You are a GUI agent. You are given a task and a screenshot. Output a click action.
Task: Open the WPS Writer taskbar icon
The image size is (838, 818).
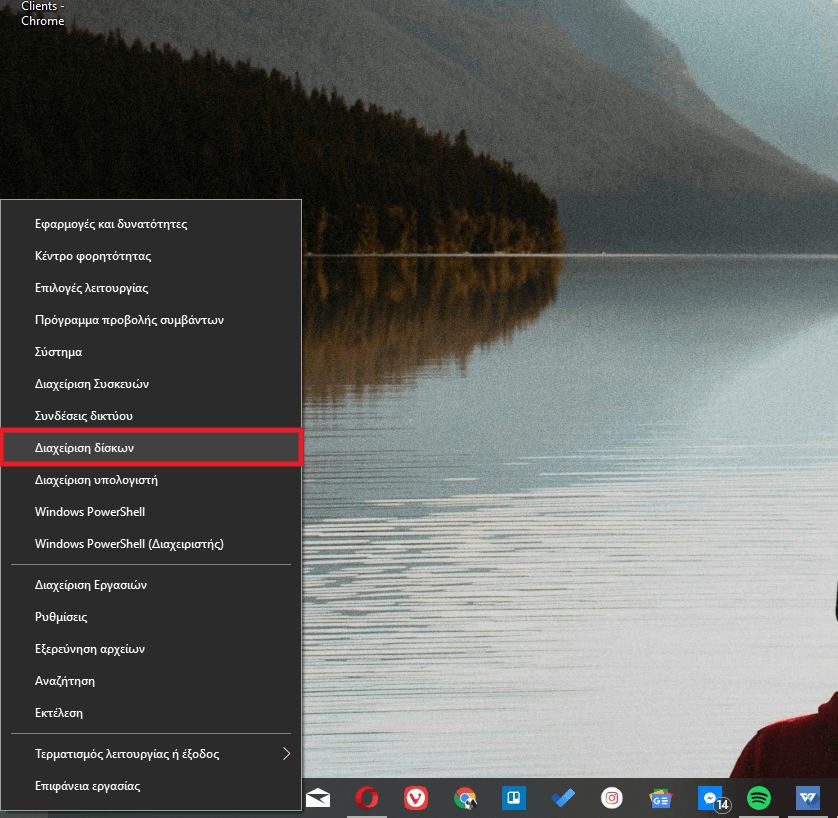pyautogui.click(x=807, y=798)
